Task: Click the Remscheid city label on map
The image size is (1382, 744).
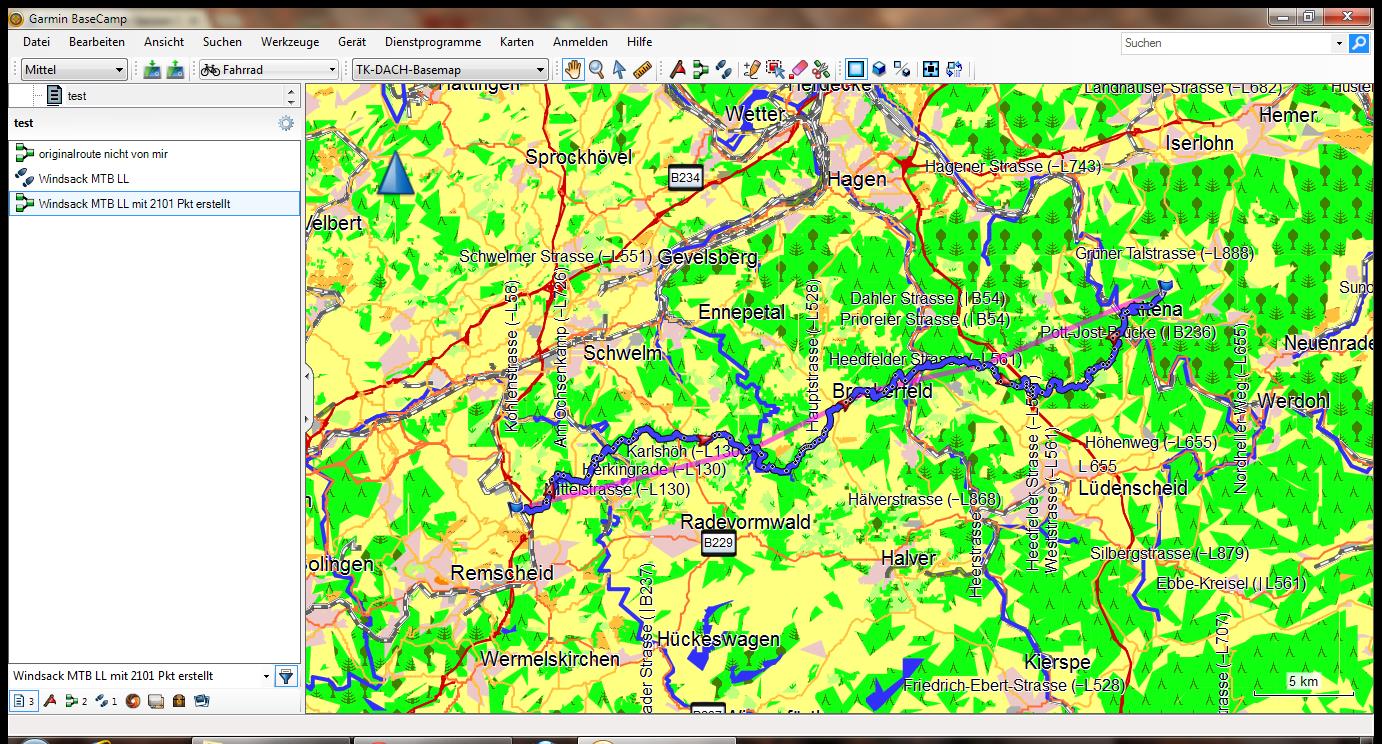Action: [x=502, y=573]
